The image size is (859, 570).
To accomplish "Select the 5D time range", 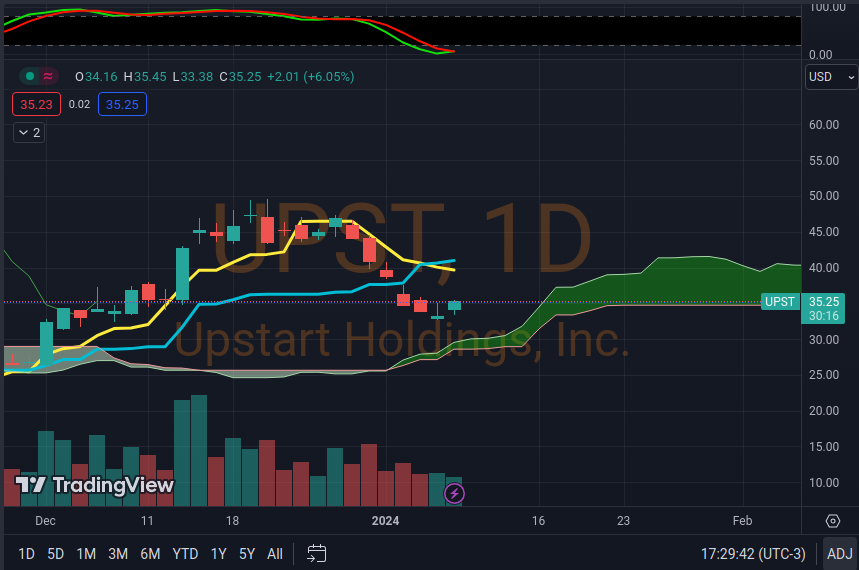I will 55,554.
